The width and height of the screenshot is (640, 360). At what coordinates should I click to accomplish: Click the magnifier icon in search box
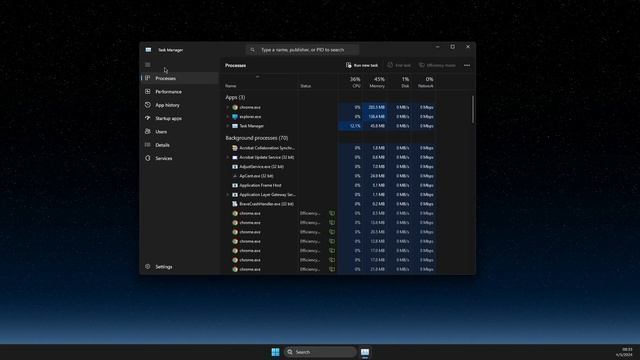click(252, 50)
